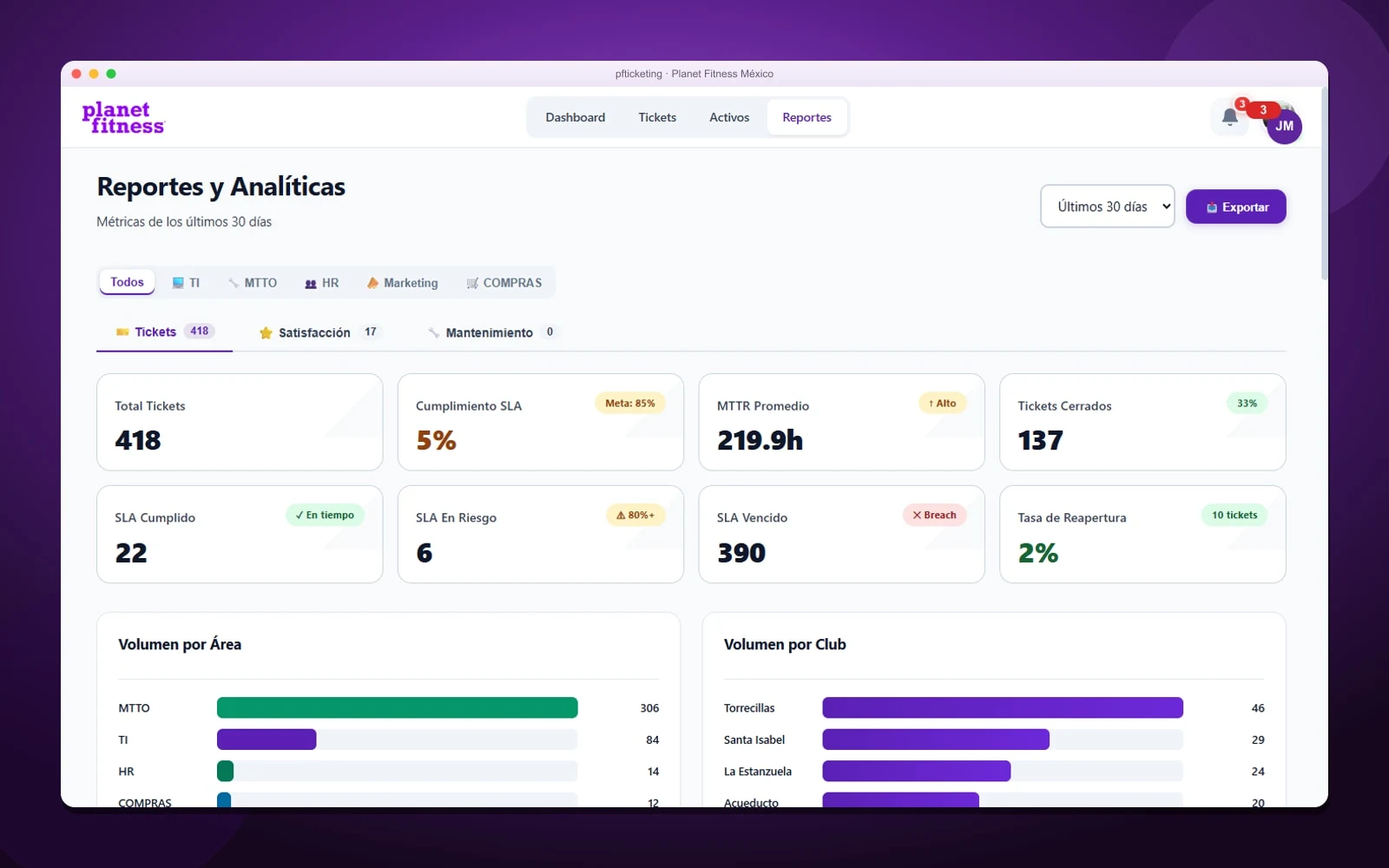Screen dimensions: 1389x868
Task: Click the HR volume bar
Action: coord(226,771)
